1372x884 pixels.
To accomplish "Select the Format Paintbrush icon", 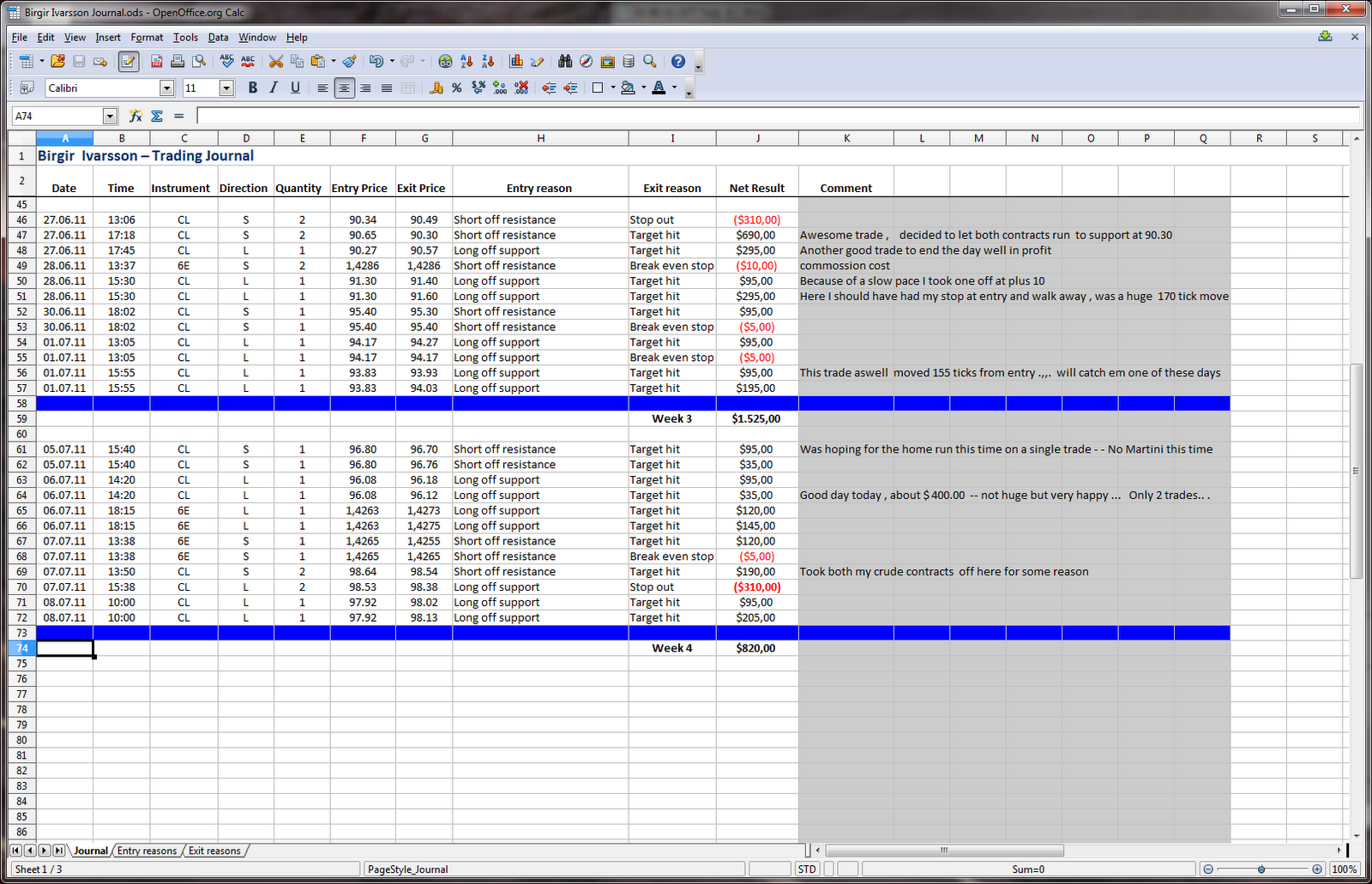I will coord(349,61).
